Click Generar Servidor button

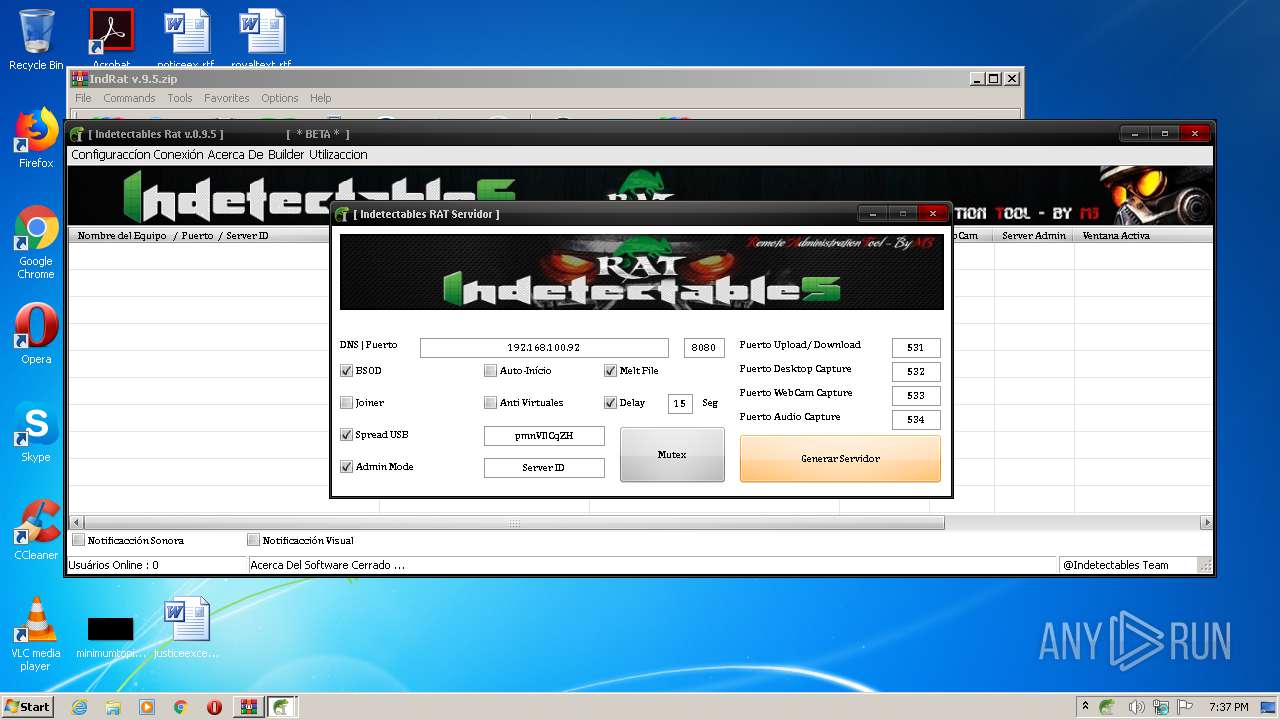[840, 459]
